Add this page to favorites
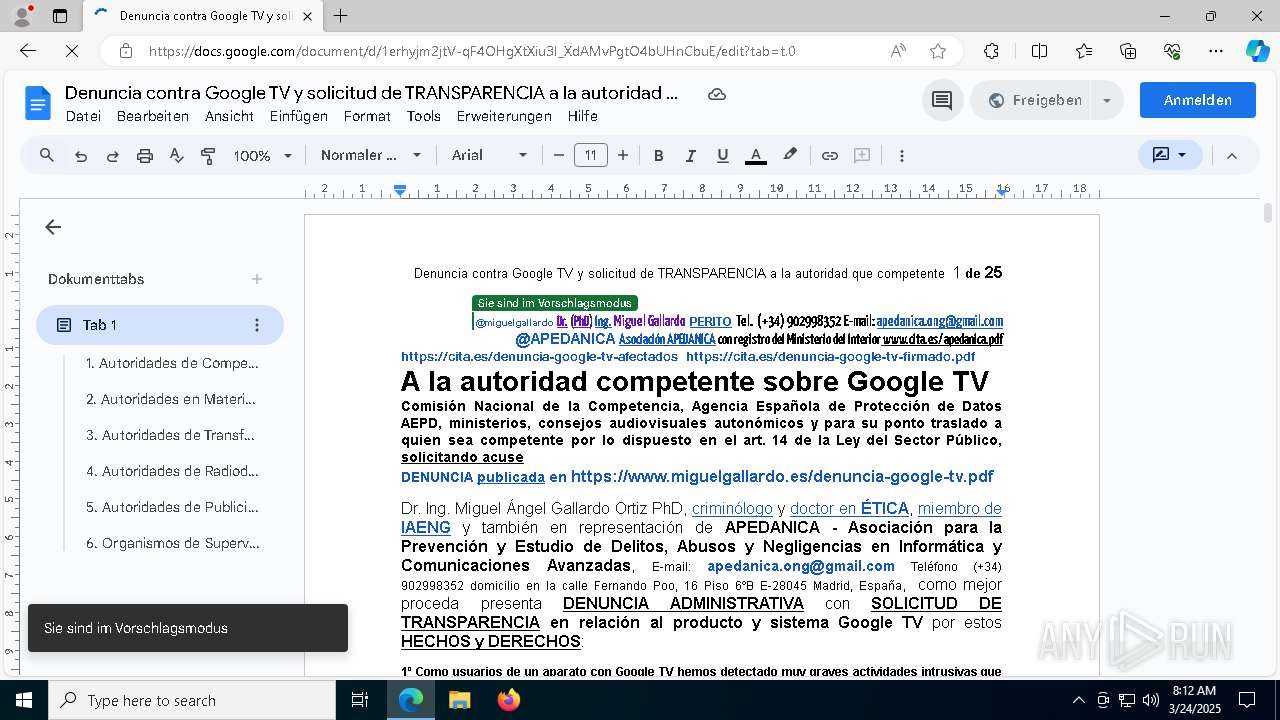The height and width of the screenshot is (720, 1280). (x=937, y=51)
